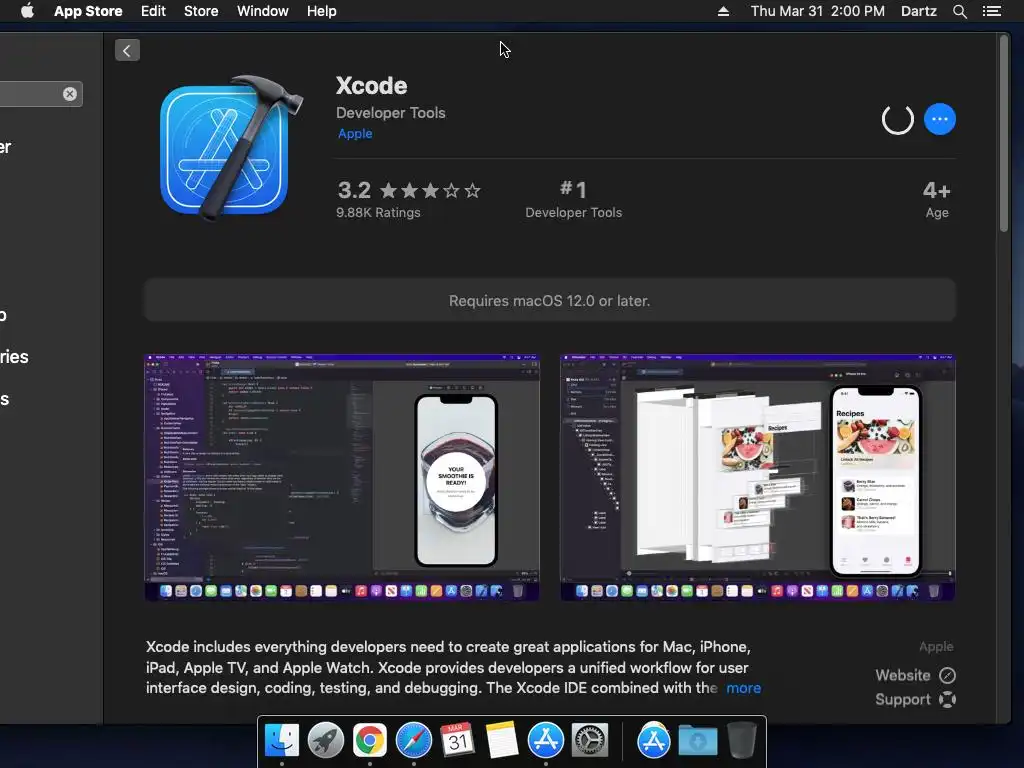1024x768 pixels.
Task: Open Safari from the Dock
Action: 413,741
